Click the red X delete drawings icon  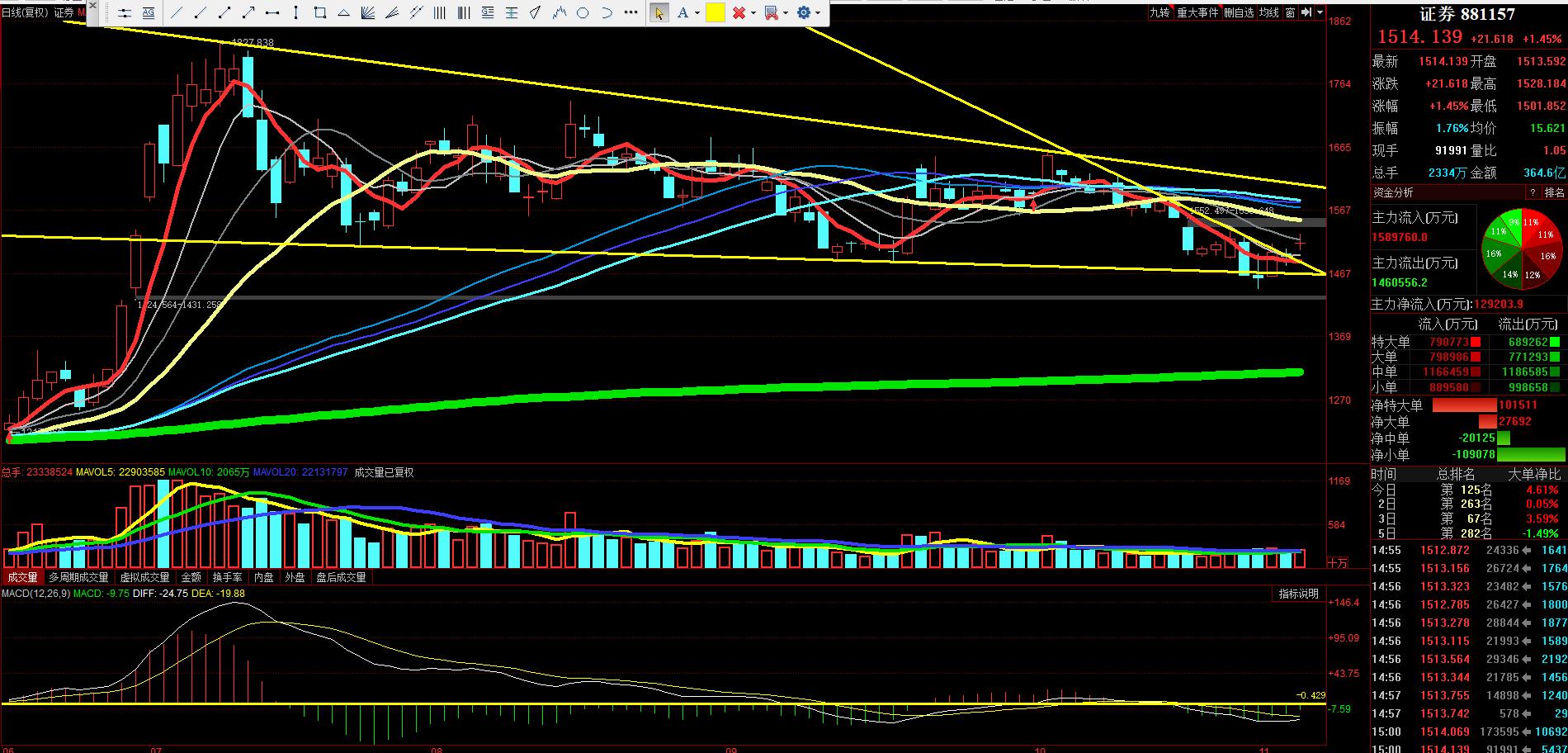[x=739, y=13]
